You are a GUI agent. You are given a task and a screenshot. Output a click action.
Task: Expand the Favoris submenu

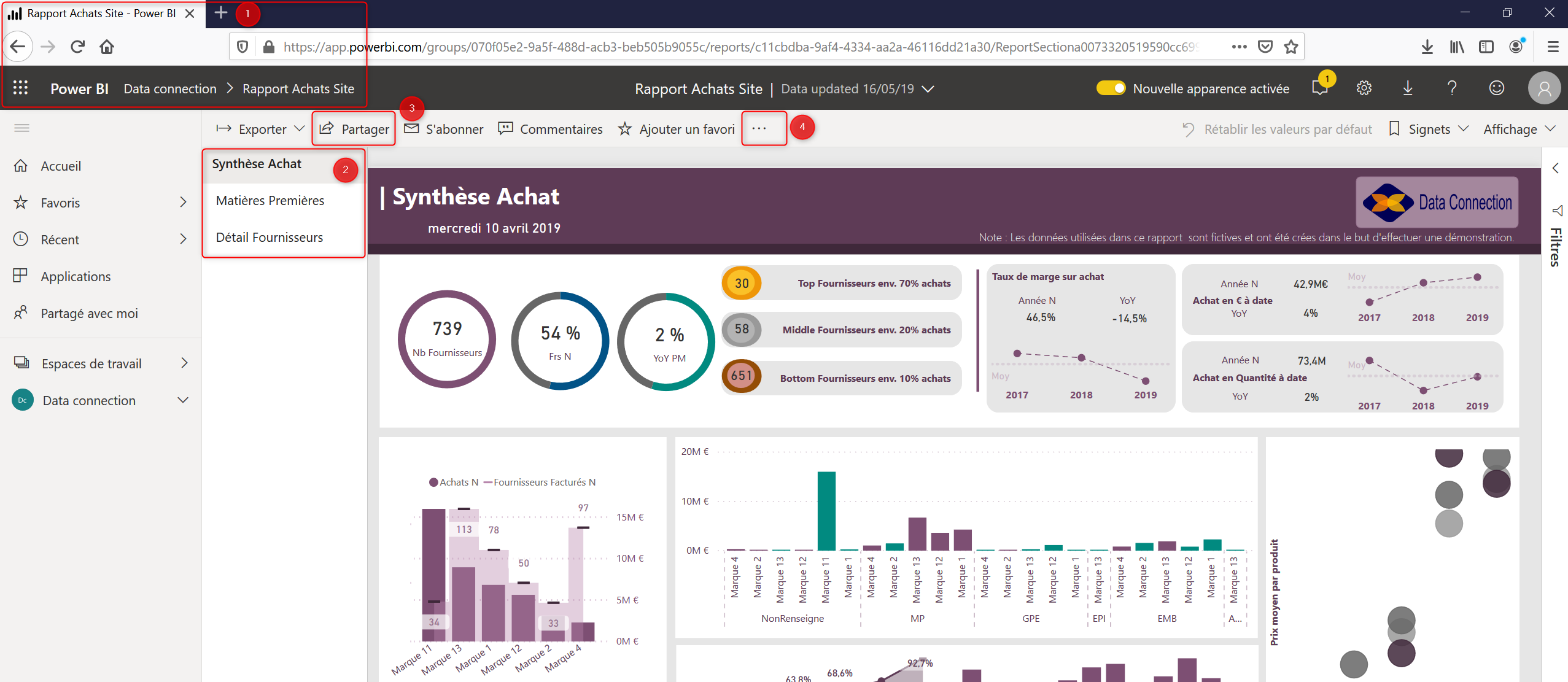[183, 202]
